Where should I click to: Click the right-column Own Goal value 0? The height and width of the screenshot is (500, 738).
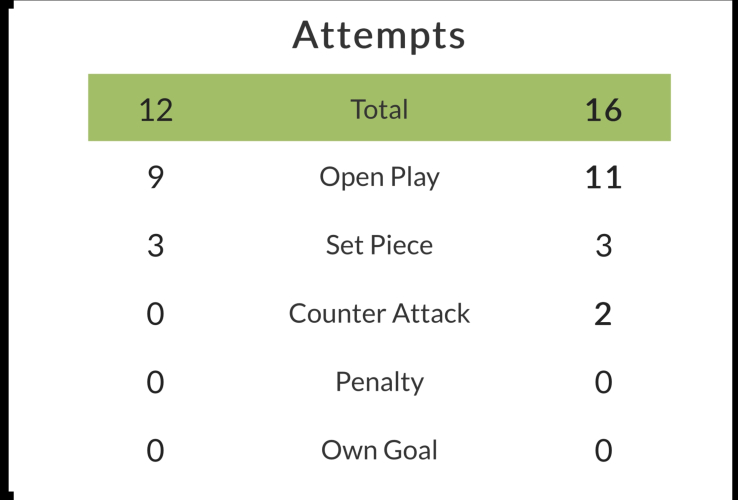pos(604,451)
